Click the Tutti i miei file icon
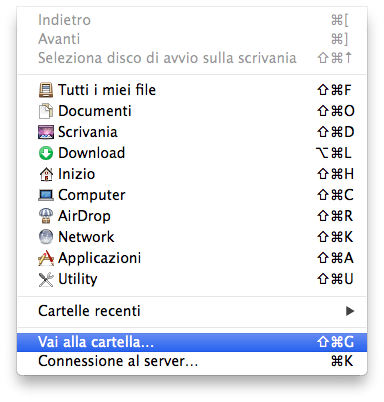This screenshot has height=402, width=384. tap(46, 90)
